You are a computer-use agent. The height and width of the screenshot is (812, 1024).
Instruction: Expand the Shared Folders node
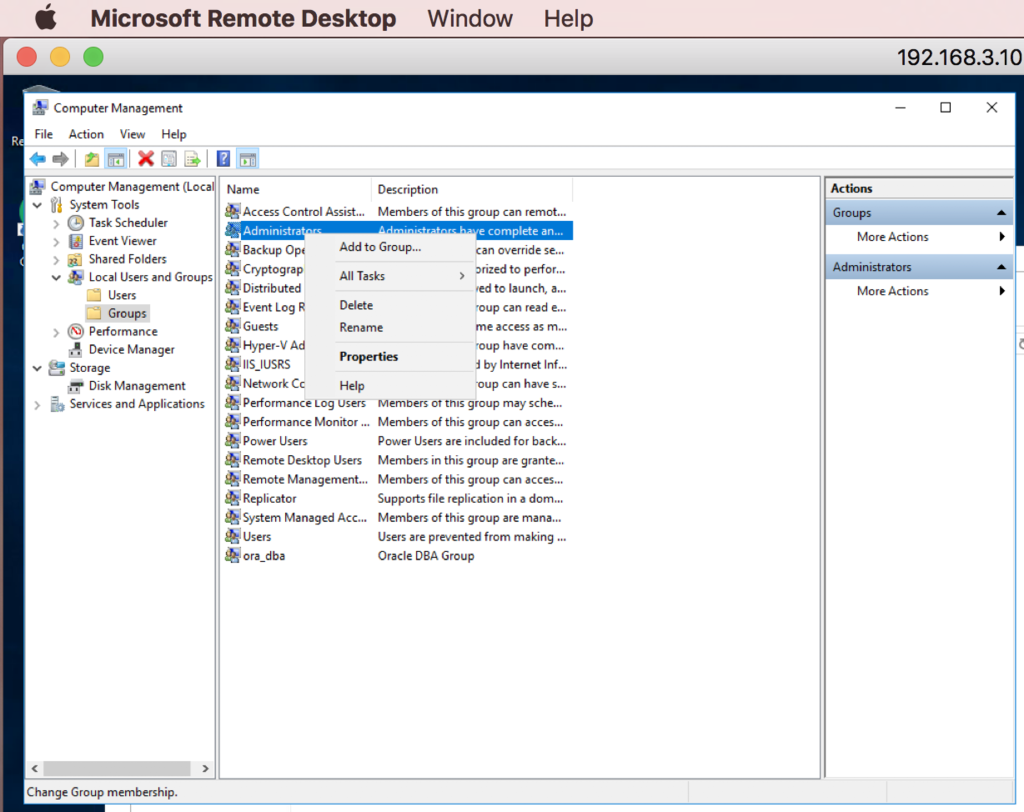[x=56, y=260]
